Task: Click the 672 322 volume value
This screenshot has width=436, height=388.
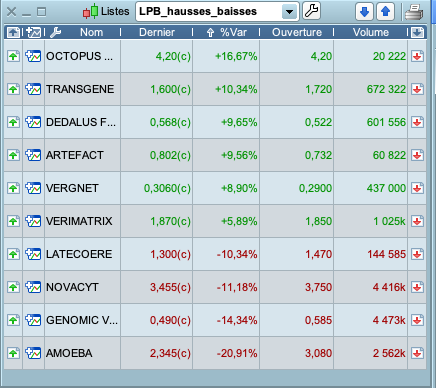Action: pyautogui.click(x=386, y=89)
